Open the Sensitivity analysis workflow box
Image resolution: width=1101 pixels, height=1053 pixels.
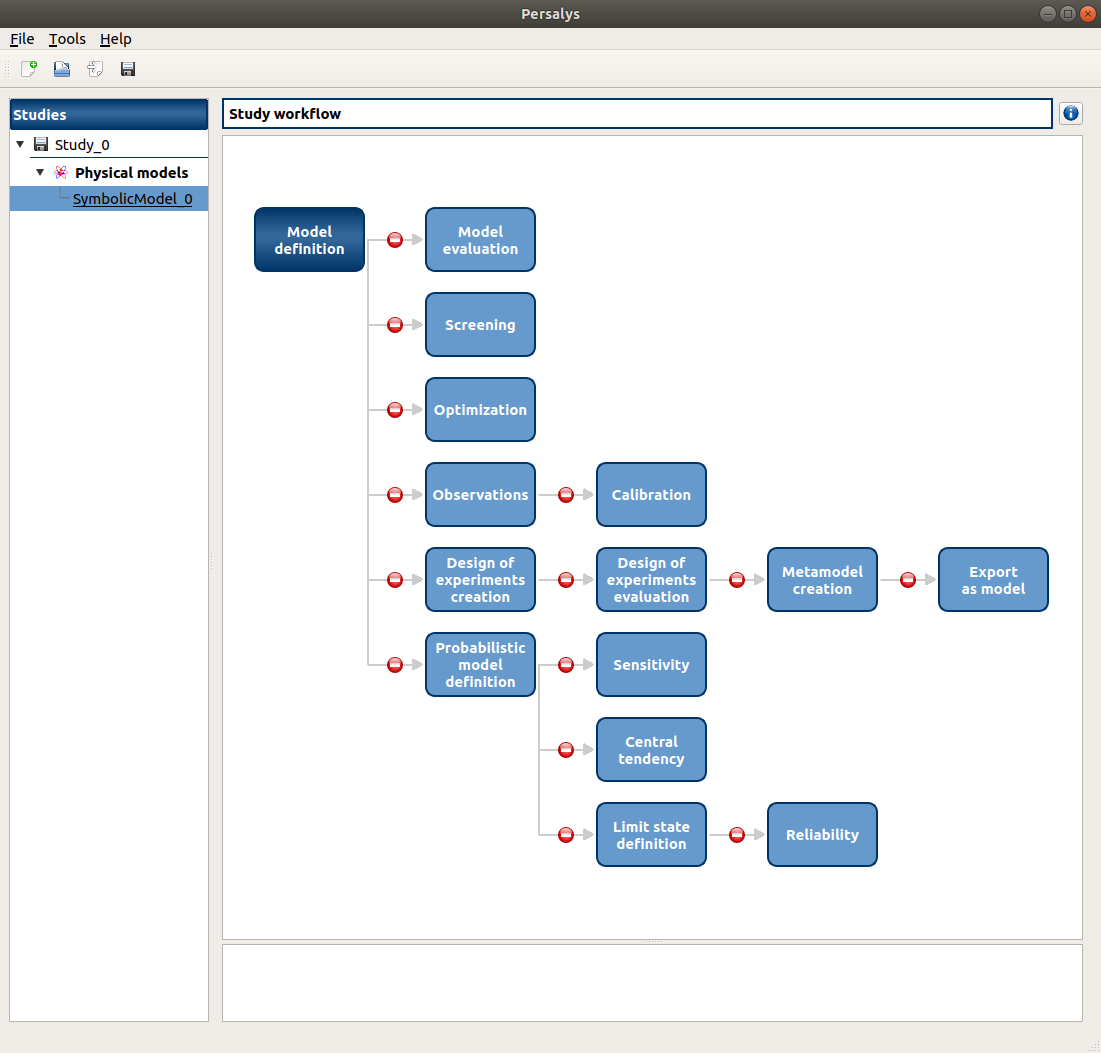pos(651,664)
